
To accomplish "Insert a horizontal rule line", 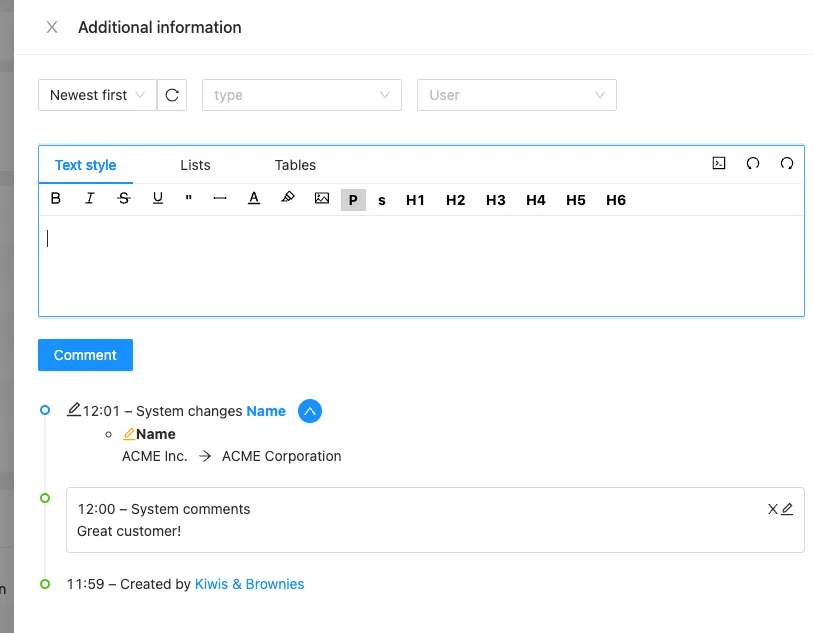I will click(220, 199).
